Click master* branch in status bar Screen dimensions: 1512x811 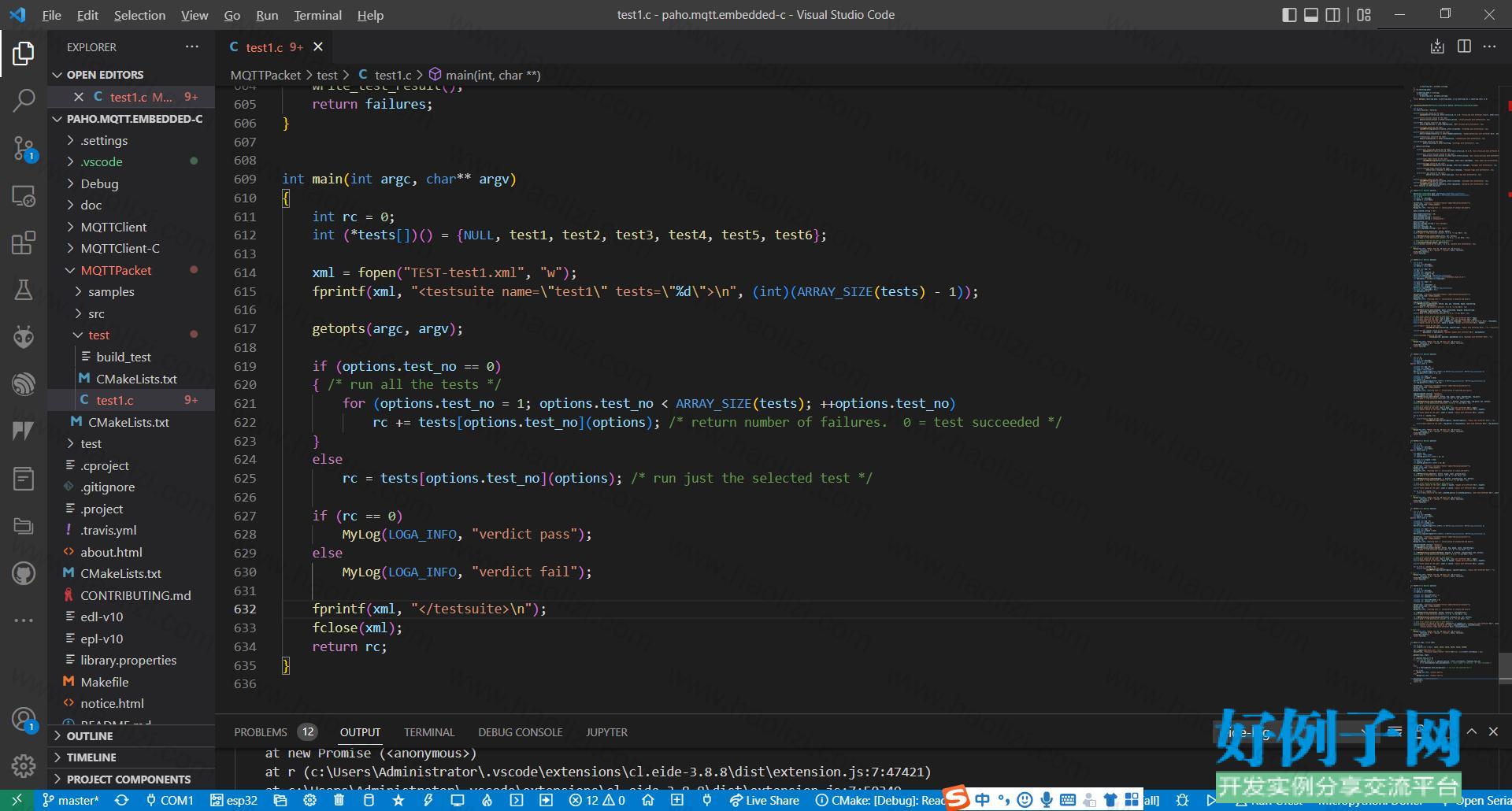pyautogui.click(x=70, y=800)
